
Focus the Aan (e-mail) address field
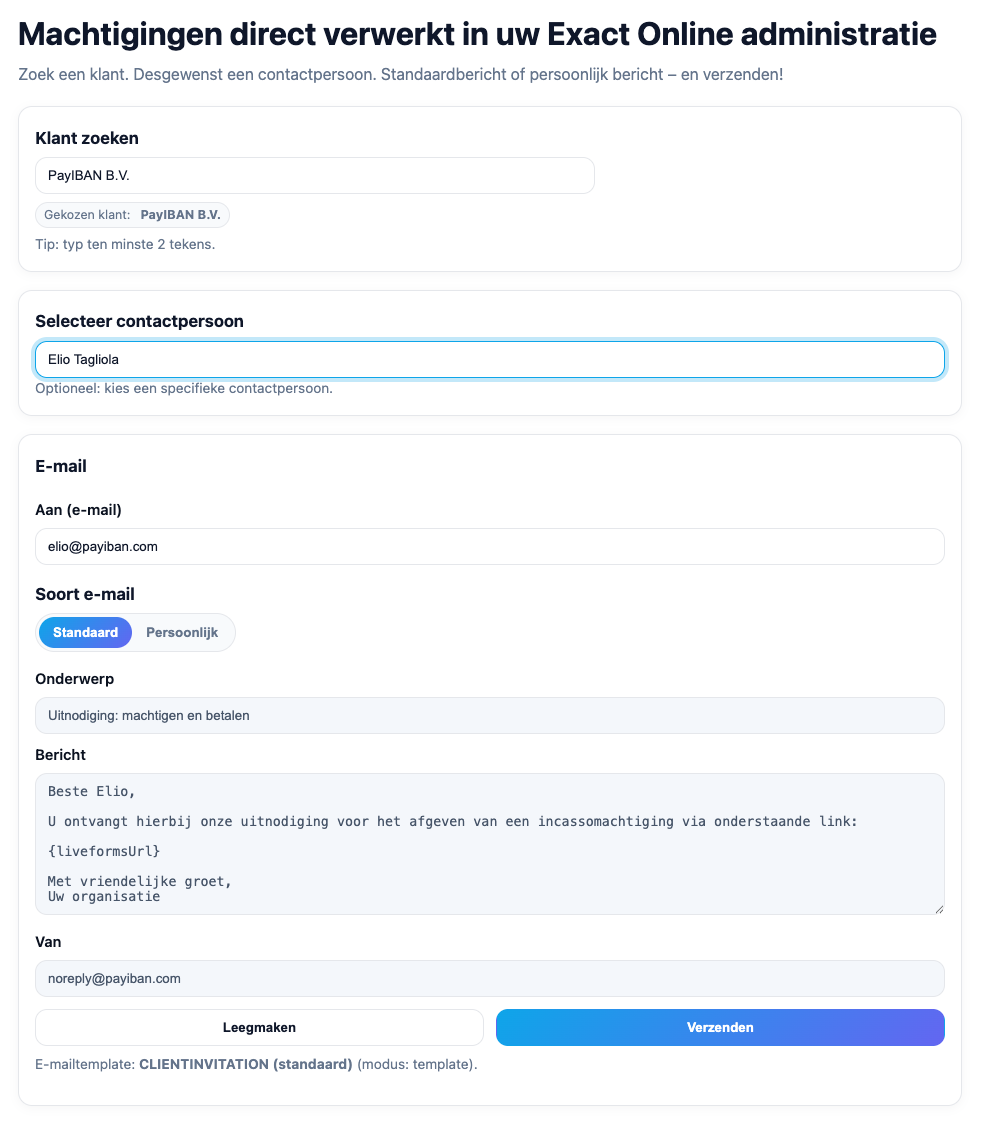(x=489, y=547)
